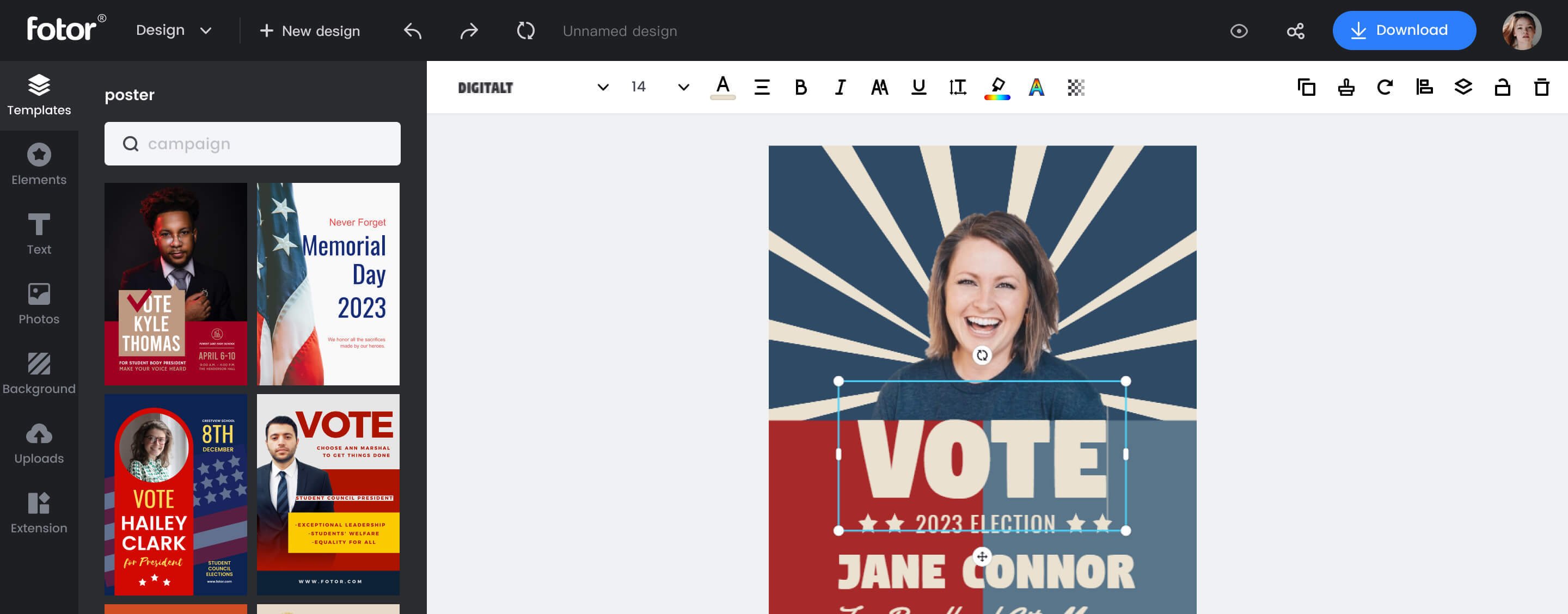This screenshot has height=614, width=1568.
Task: Toggle text alignment options
Action: point(762,87)
